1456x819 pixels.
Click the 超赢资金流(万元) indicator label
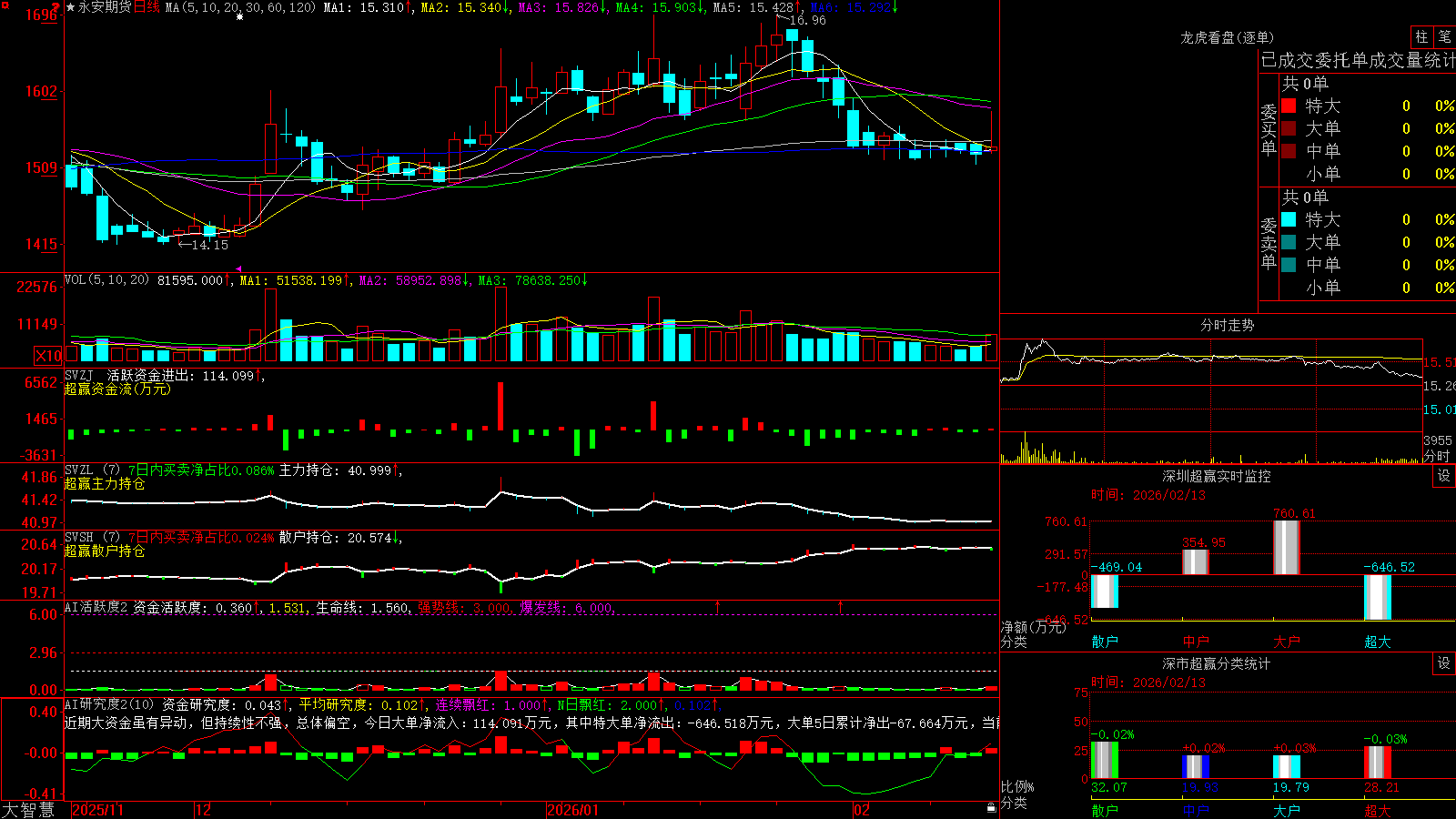point(117,389)
